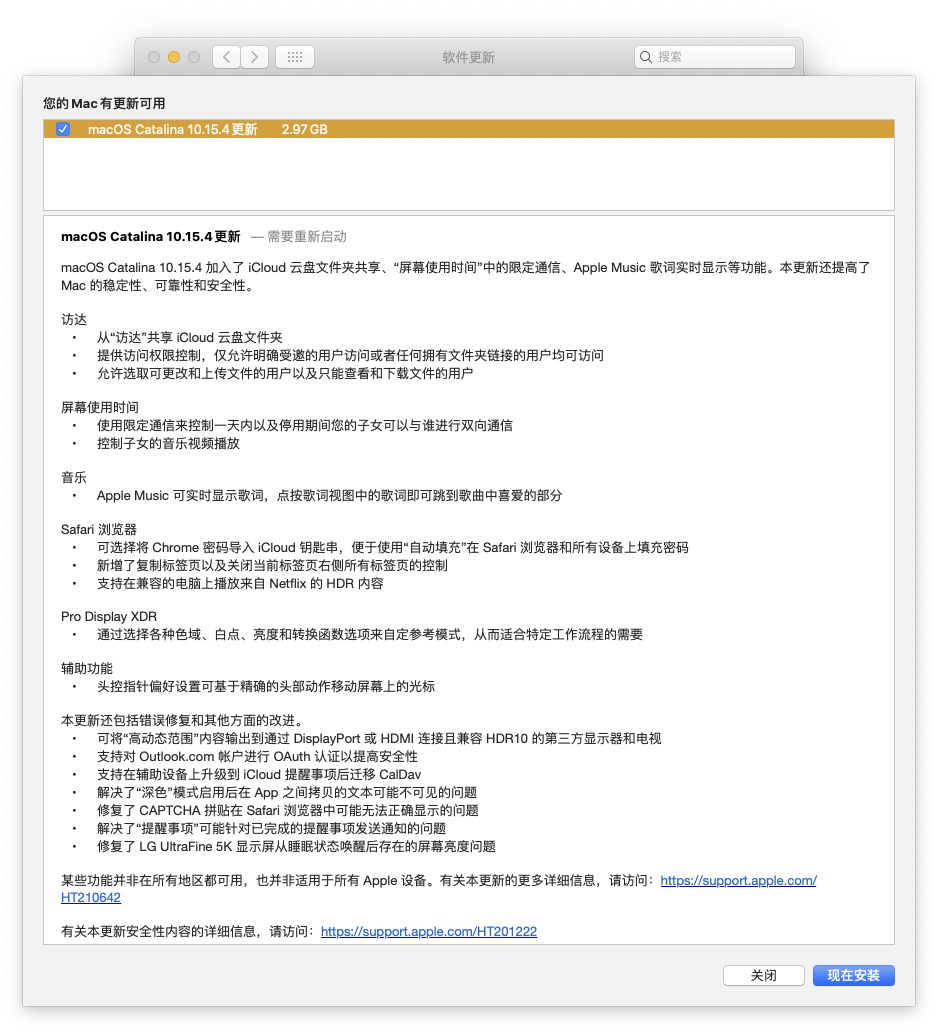Click the back arrow in the toolbar
The image size is (938, 1033).
[x=226, y=57]
